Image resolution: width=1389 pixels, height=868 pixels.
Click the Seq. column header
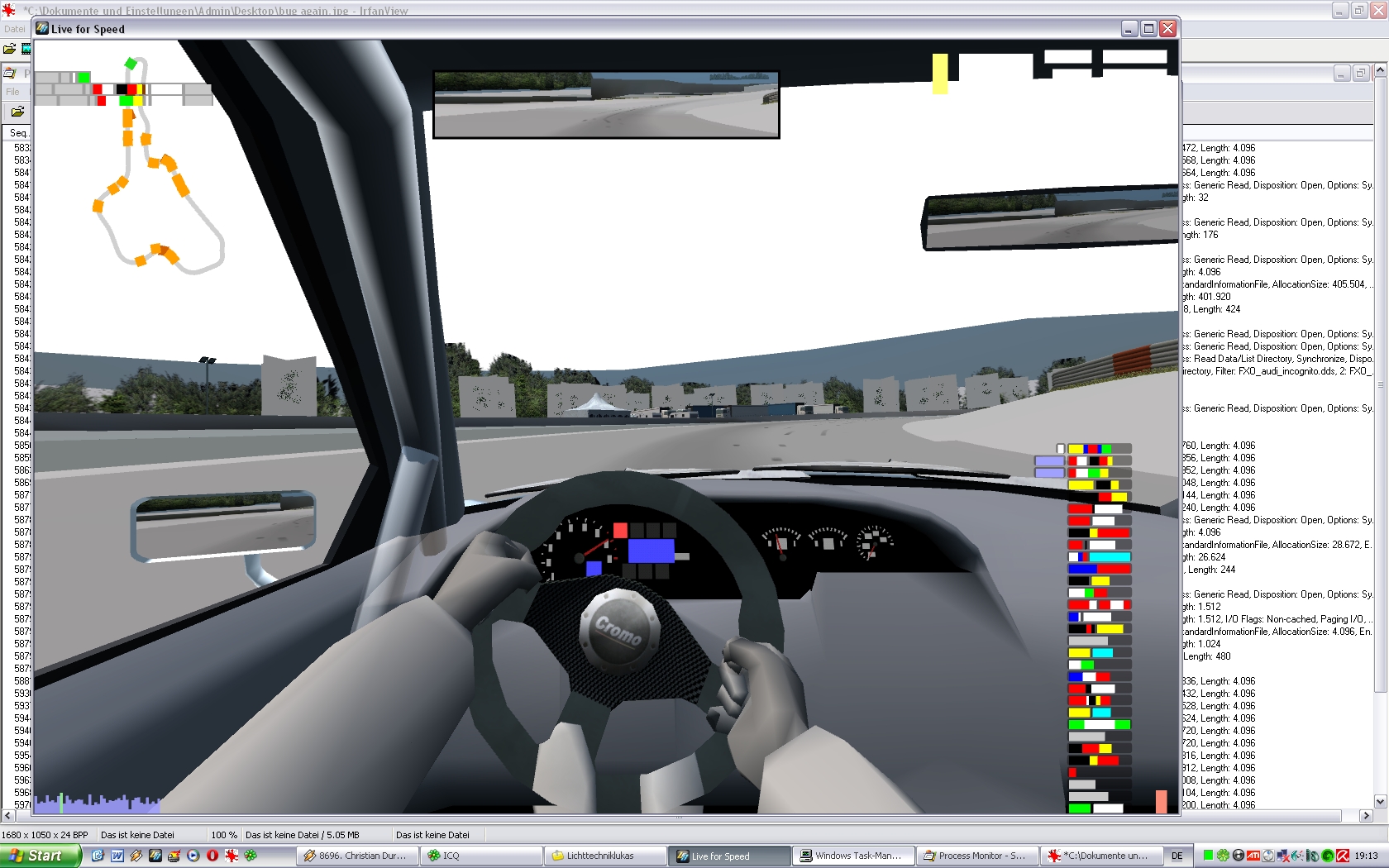point(18,132)
